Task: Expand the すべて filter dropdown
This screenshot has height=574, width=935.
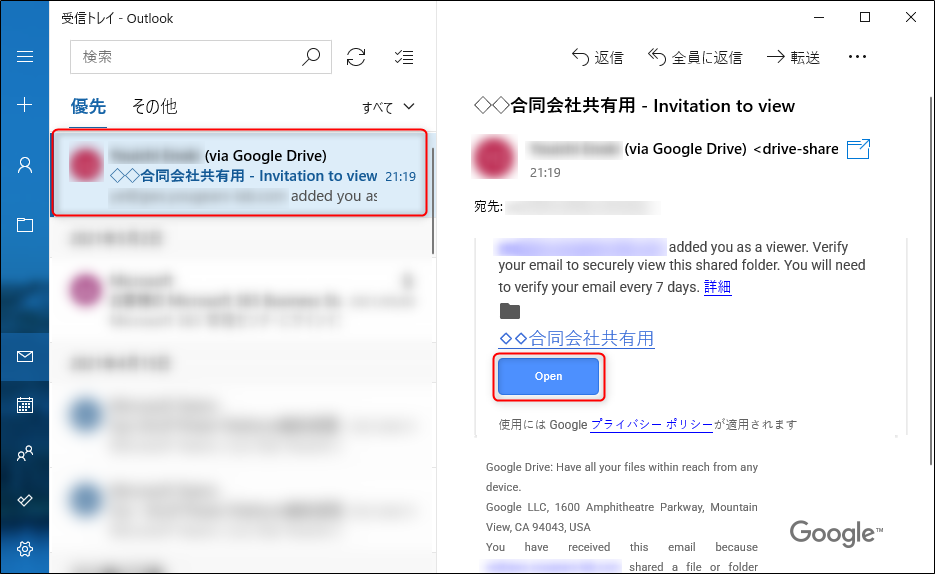Action: pos(388,107)
